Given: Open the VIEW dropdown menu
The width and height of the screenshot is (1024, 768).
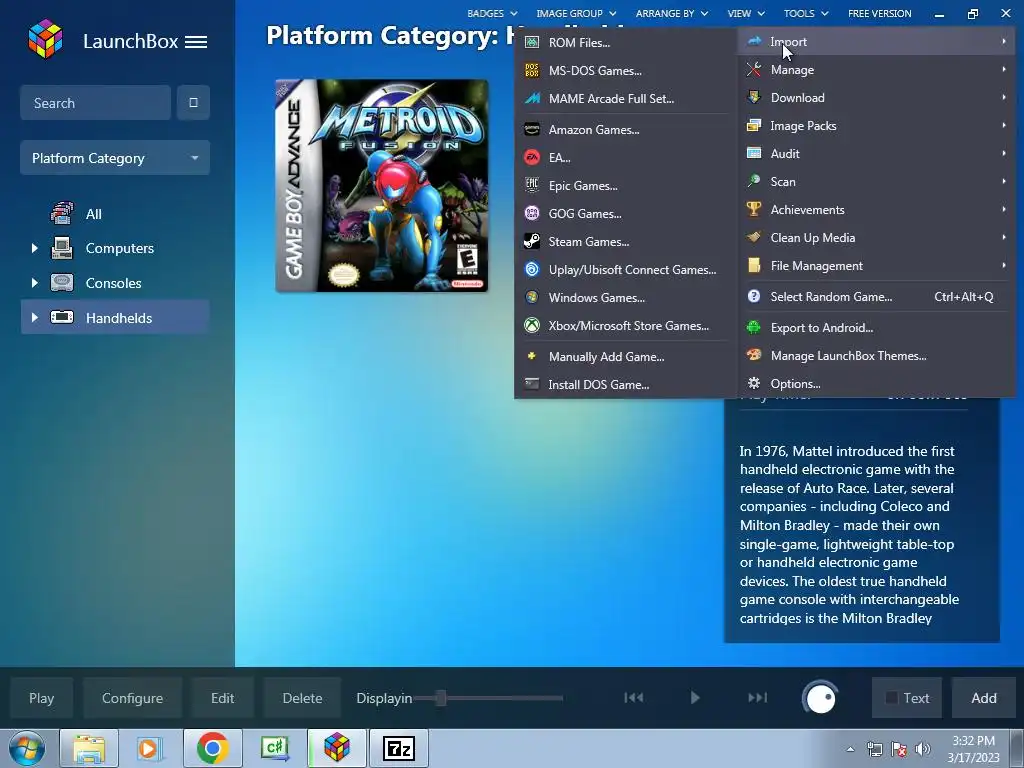Looking at the screenshot, I should 746,13.
